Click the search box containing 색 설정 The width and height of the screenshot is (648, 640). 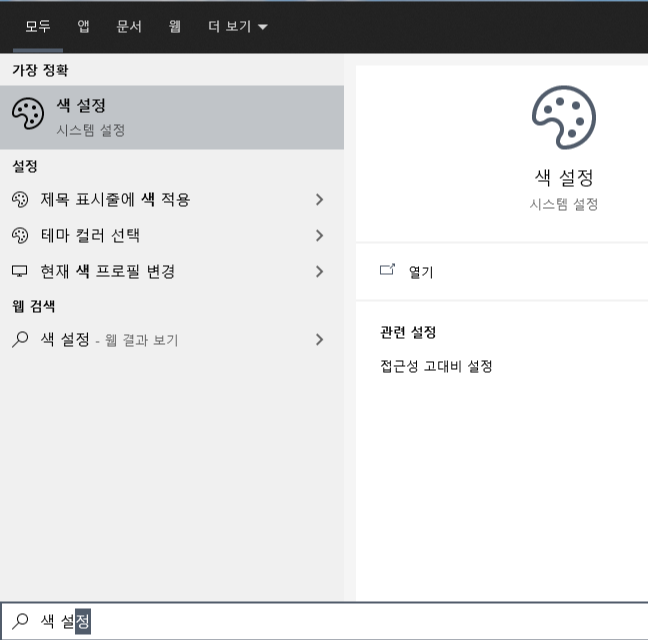click(324, 621)
